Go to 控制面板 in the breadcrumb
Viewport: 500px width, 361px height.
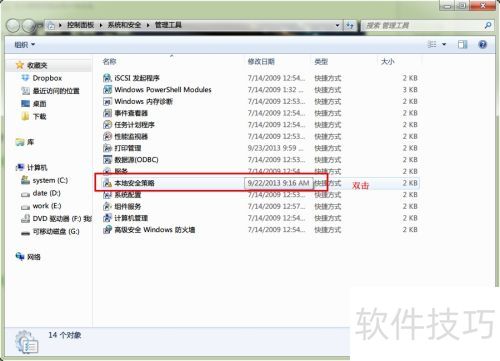point(80,25)
